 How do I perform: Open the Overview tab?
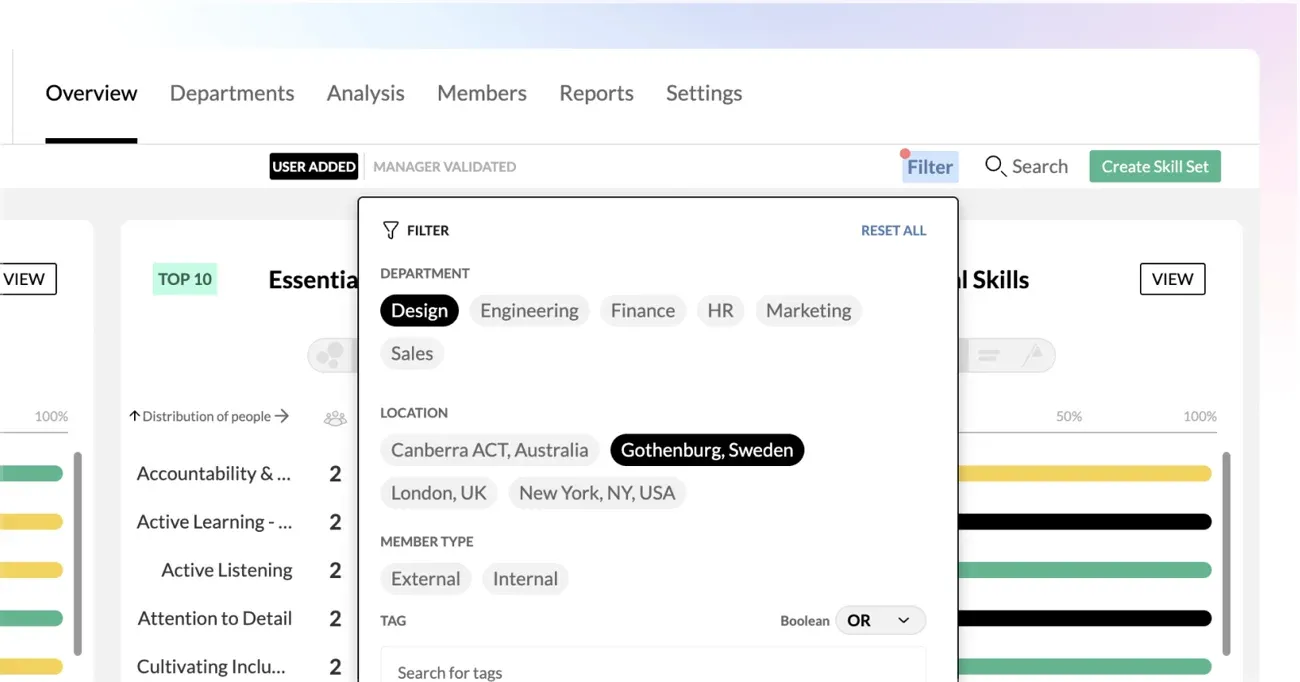[x=91, y=93]
